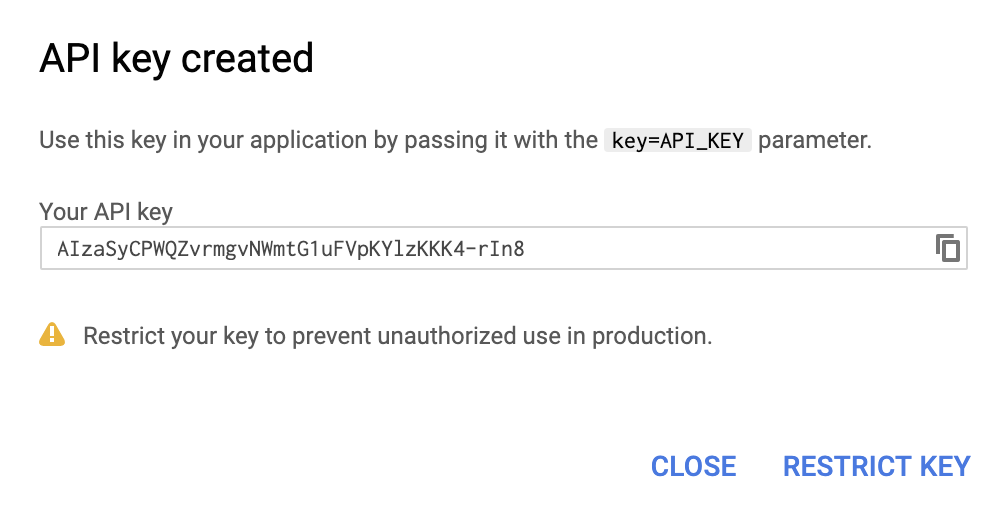Click the word "production" in the warning
This screenshot has height=512, width=1008.
tap(651, 336)
